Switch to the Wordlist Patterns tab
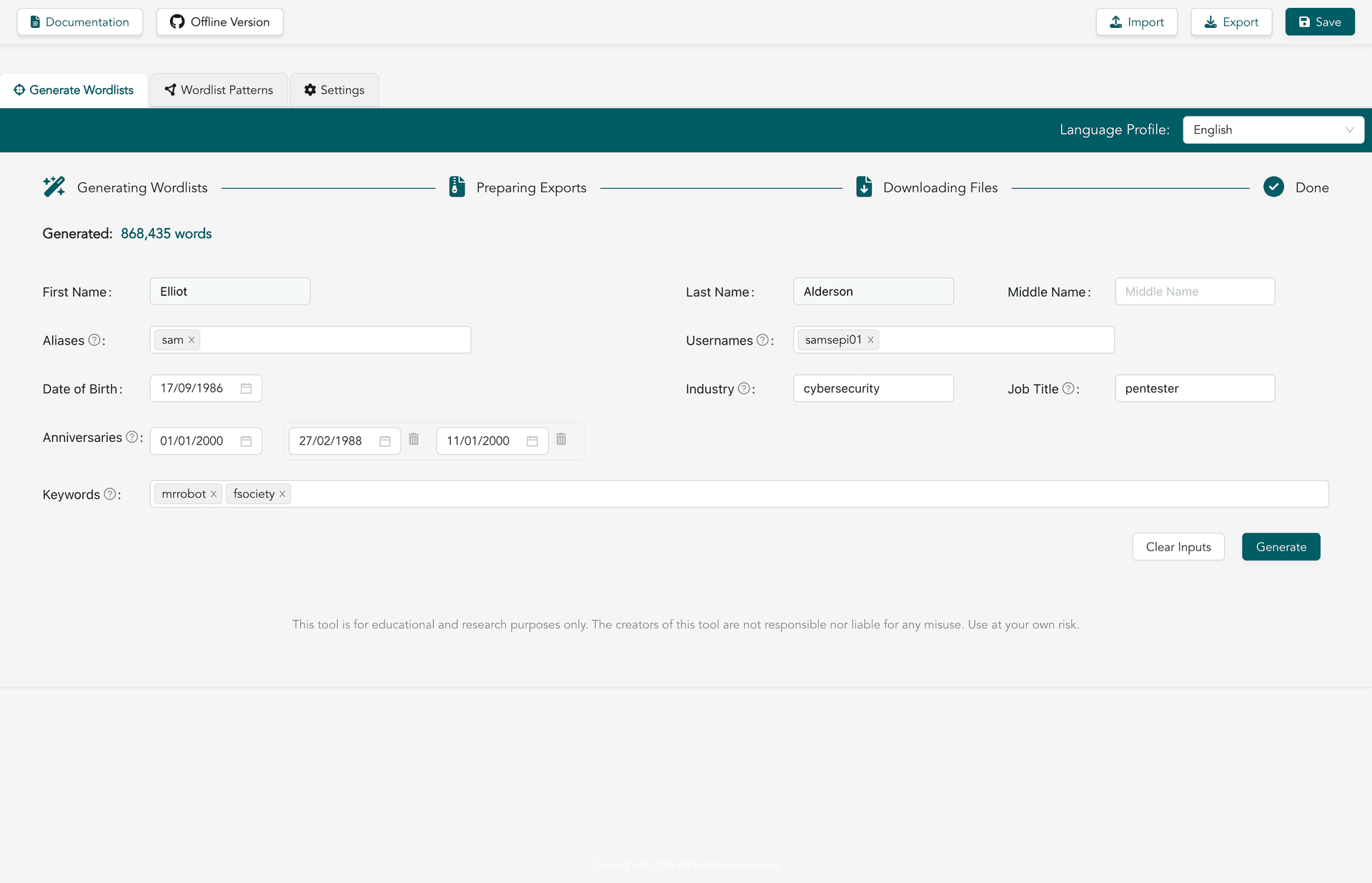Viewport: 1372px width, 883px height. click(219, 89)
